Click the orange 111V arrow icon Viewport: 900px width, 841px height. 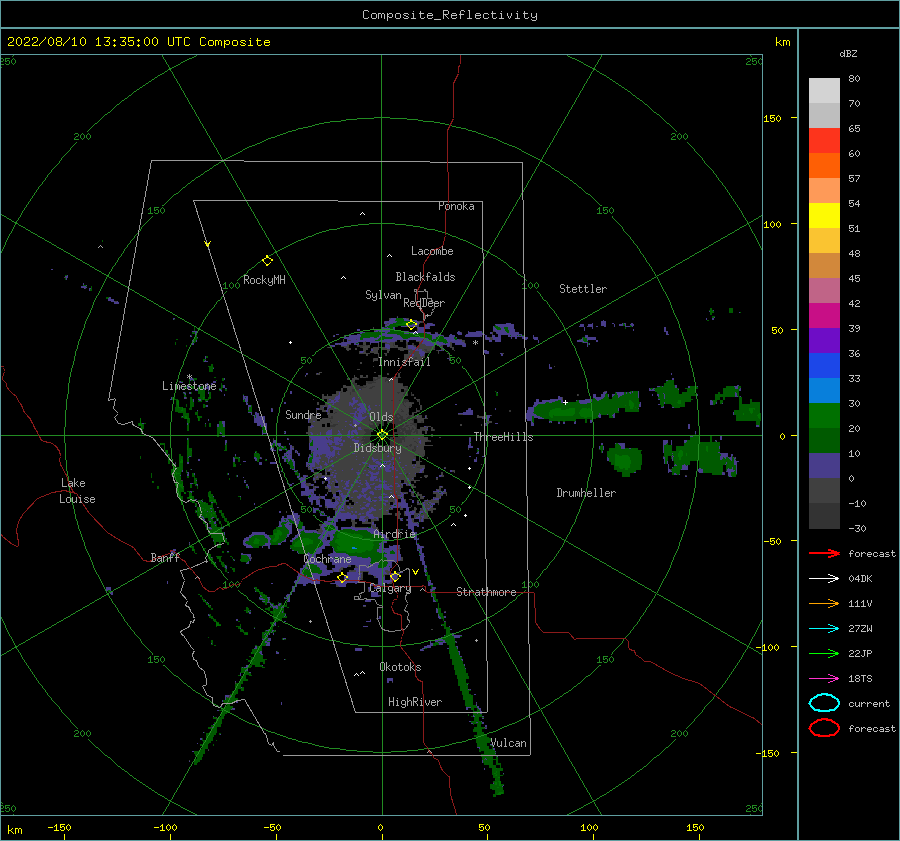[824, 603]
